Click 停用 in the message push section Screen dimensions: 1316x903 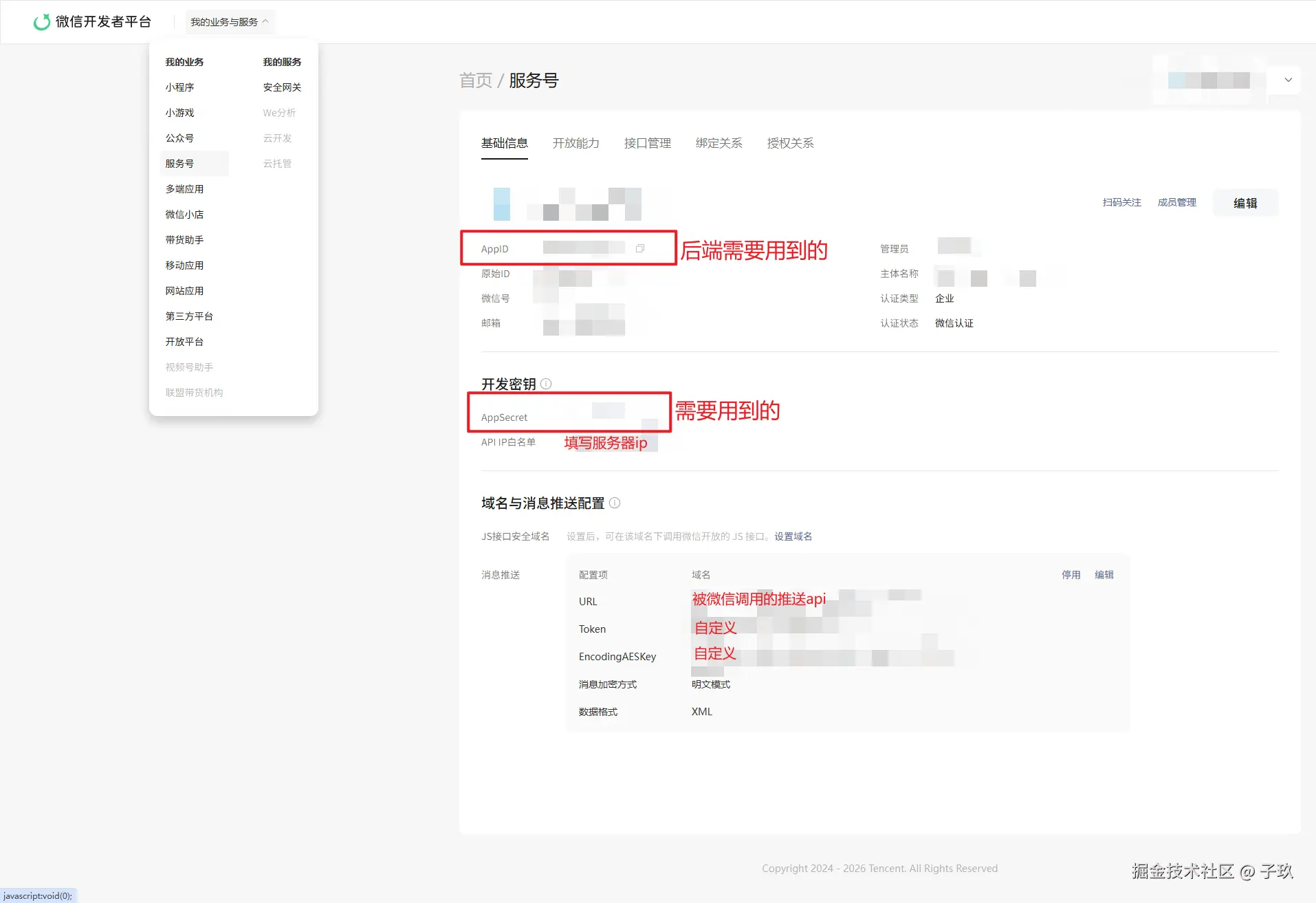click(x=1071, y=574)
